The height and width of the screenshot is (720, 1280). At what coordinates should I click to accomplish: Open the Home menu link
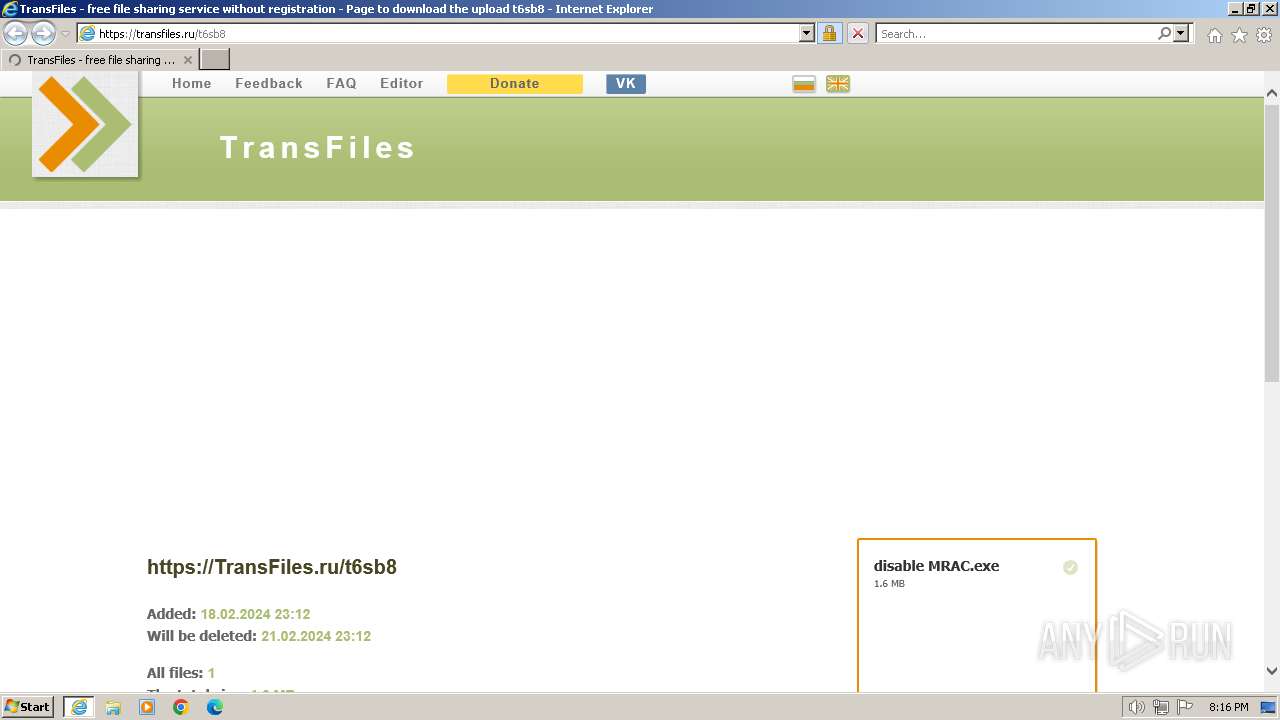pyautogui.click(x=192, y=83)
